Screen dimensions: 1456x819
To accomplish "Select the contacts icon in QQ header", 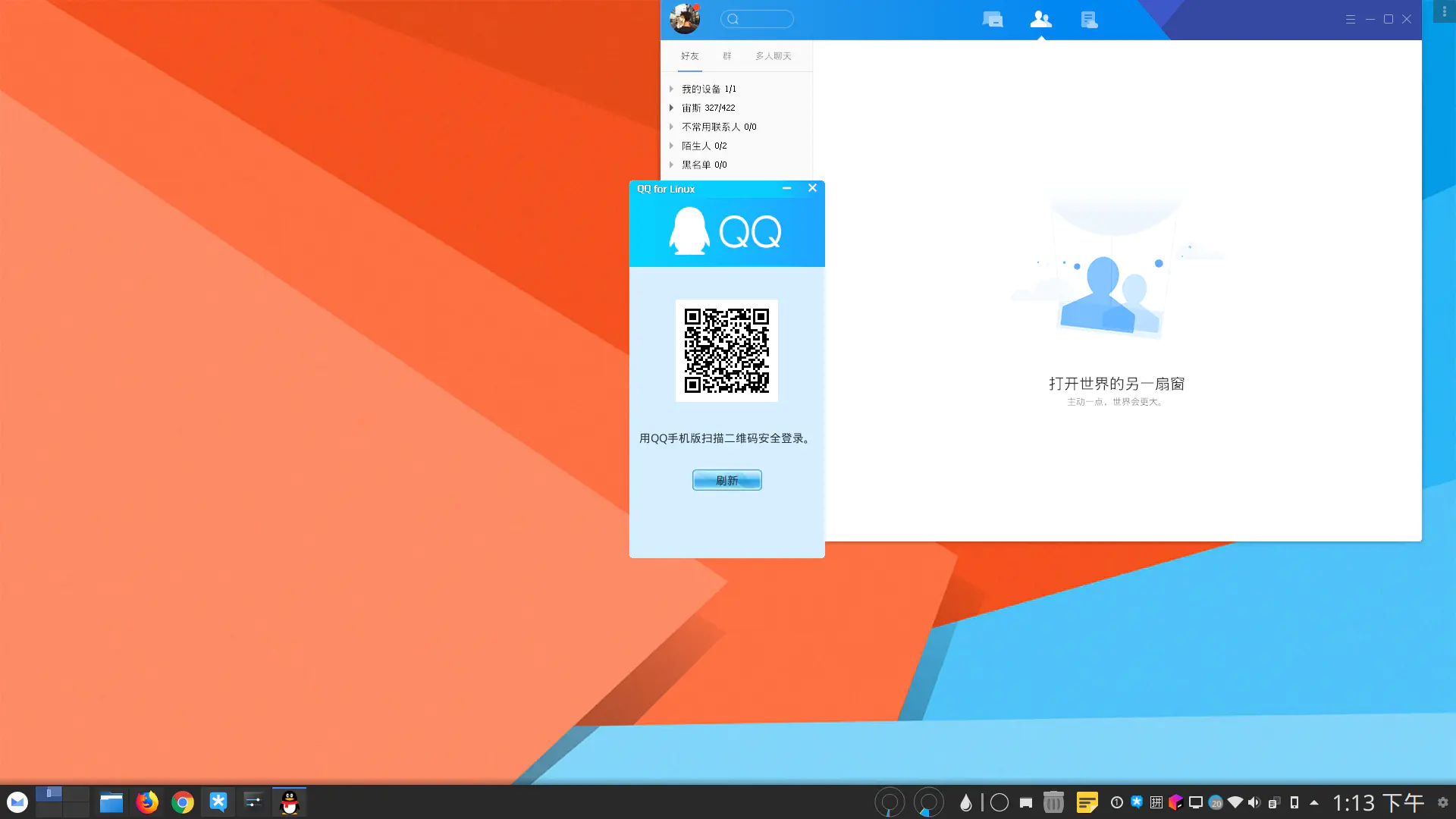I will (1040, 20).
